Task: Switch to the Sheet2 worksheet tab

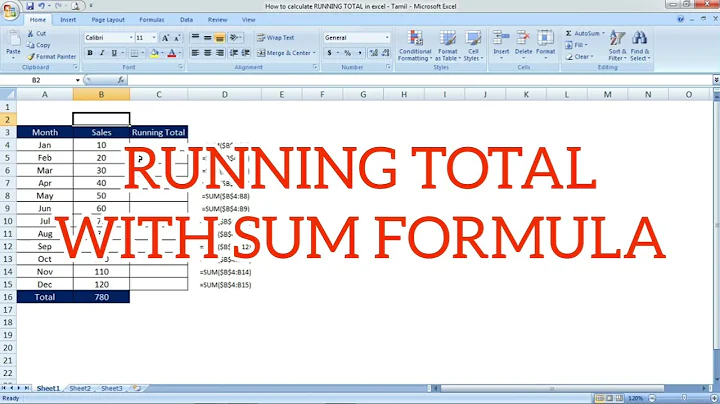Action: click(80, 388)
